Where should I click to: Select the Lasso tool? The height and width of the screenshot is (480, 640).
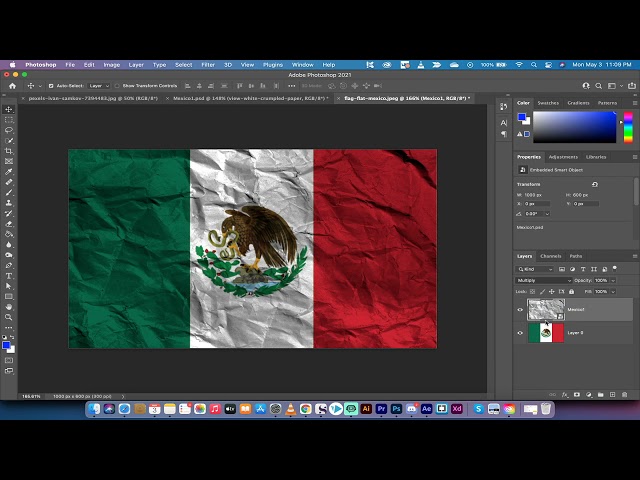click(x=9, y=130)
